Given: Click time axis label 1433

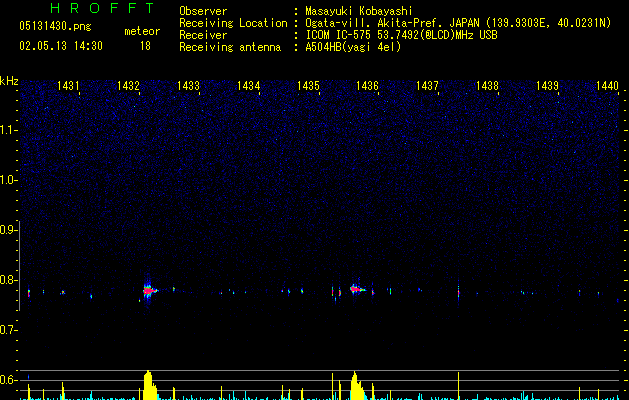Looking at the screenshot, I should (188, 86).
